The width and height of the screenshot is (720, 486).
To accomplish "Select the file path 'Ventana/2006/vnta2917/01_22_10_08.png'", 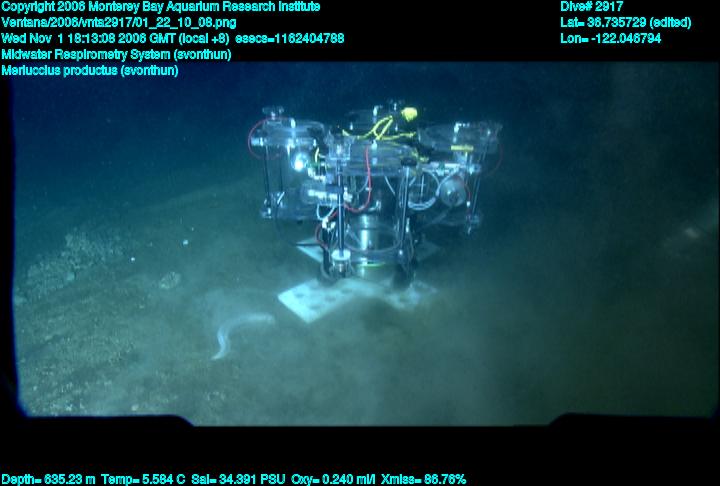I will (x=119, y=23).
